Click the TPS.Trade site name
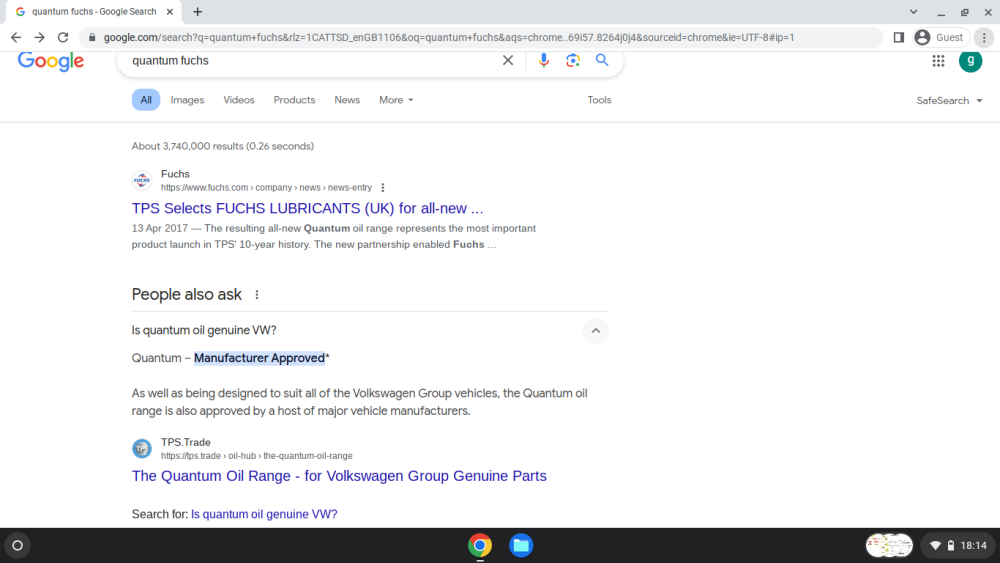1000x563 pixels. [x=186, y=442]
